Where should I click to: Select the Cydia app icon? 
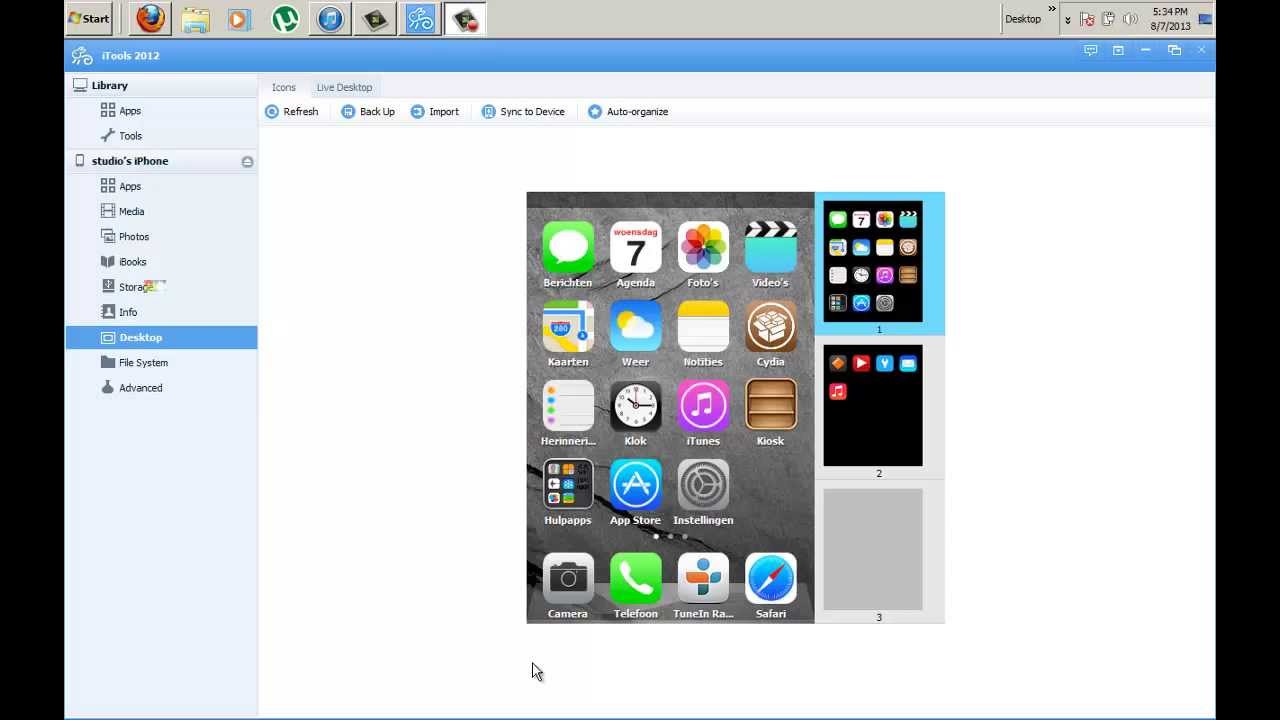tap(770, 326)
